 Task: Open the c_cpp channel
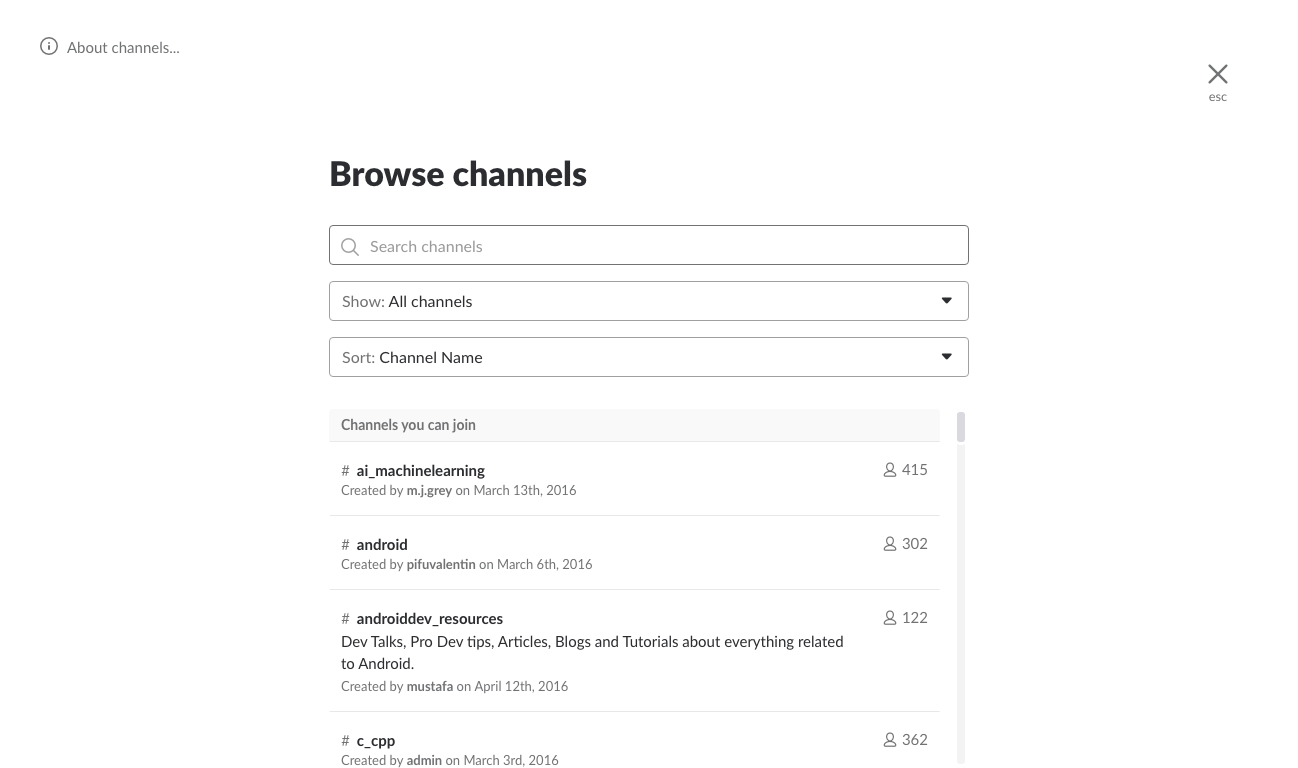[x=375, y=740]
